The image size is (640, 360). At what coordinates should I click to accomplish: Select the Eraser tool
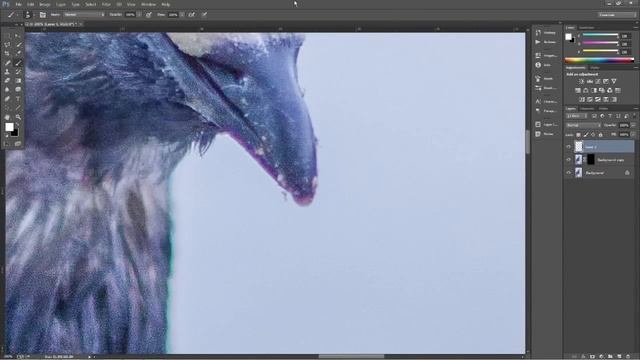7,81
